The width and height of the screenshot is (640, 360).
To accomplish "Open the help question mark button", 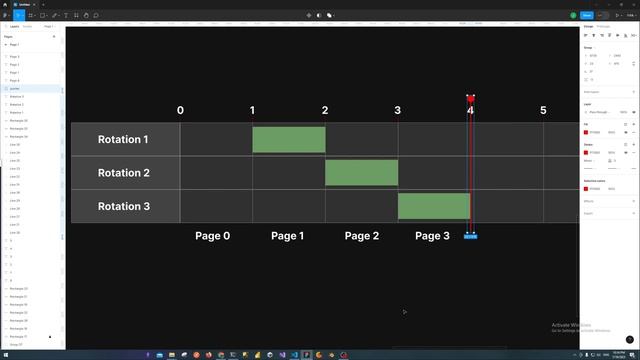I will click(x=630, y=340).
